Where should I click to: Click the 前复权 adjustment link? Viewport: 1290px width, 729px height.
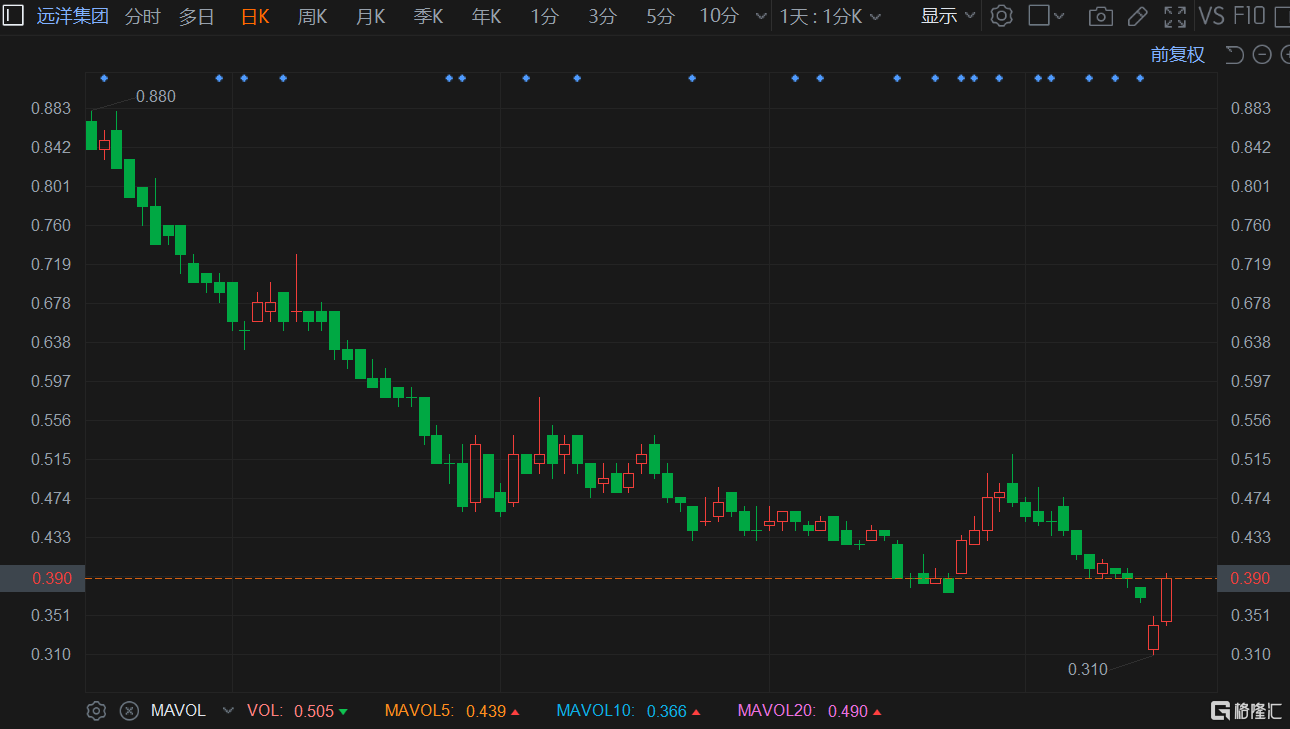[1178, 55]
